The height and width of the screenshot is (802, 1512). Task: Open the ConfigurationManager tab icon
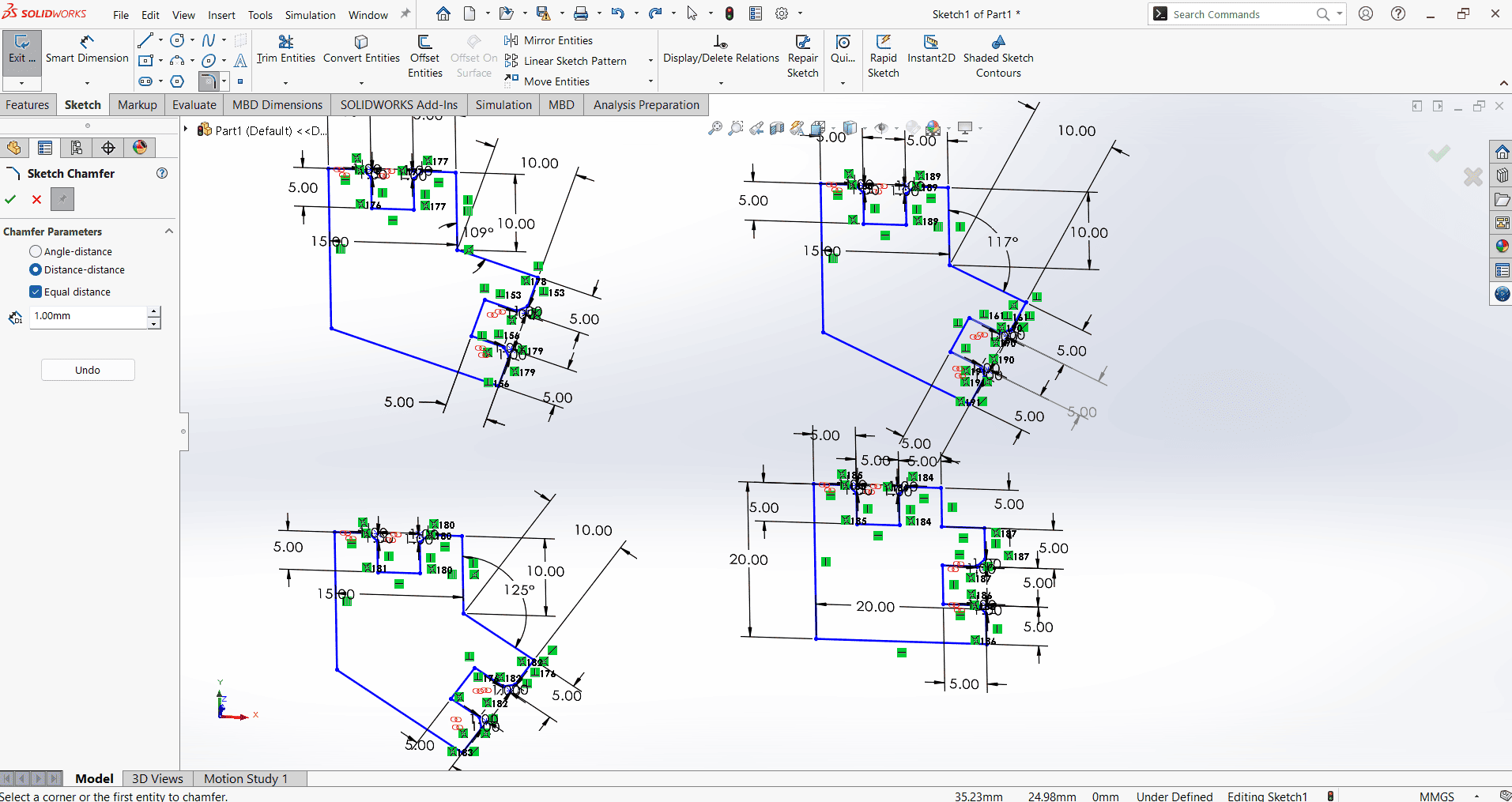[x=77, y=148]
